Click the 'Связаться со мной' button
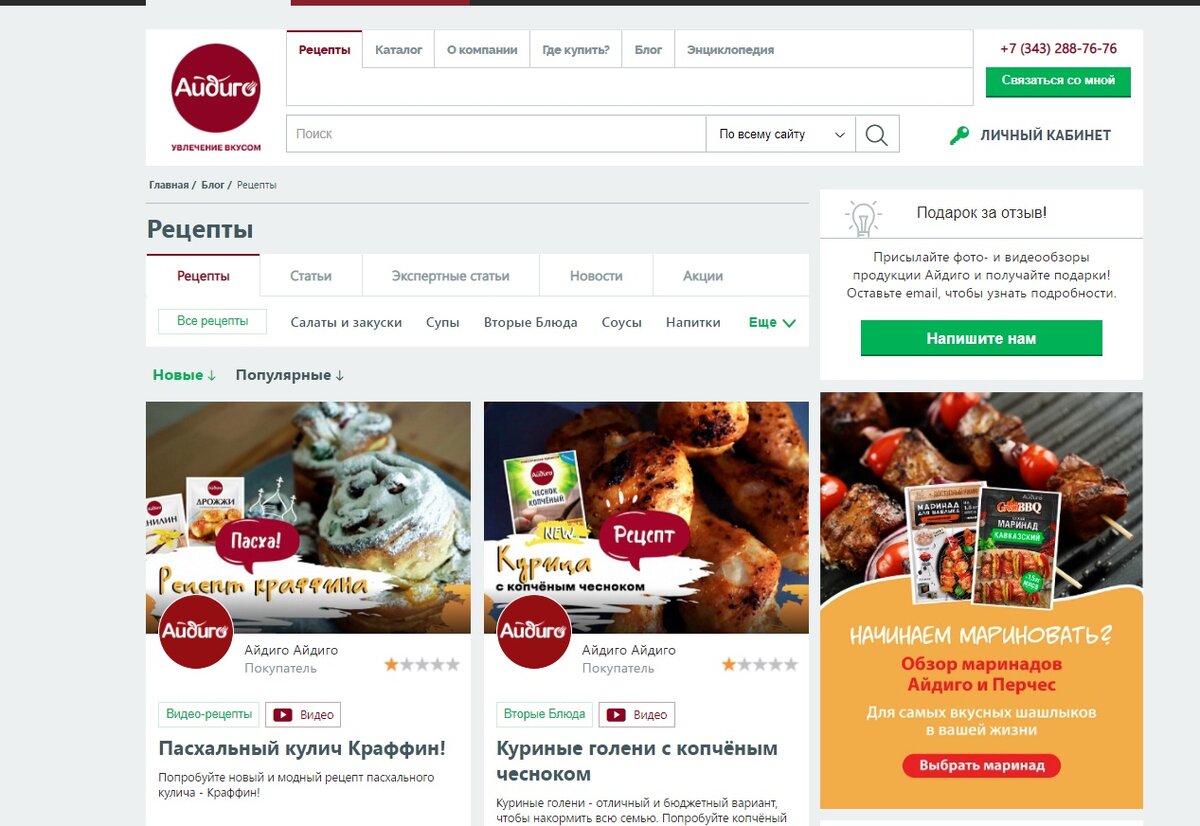The height and width of the screenshot is (826, 1200). [x=1058, y=81]
